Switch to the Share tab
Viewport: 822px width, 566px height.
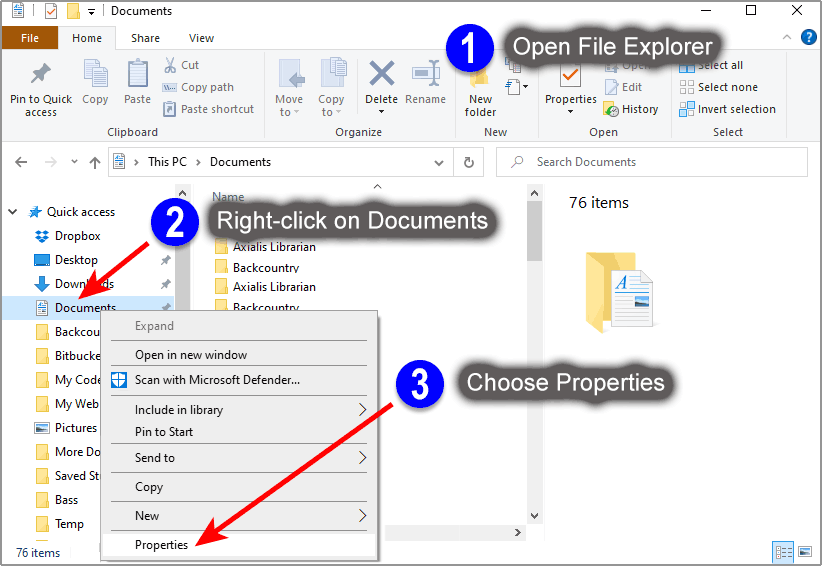[145, 38]
